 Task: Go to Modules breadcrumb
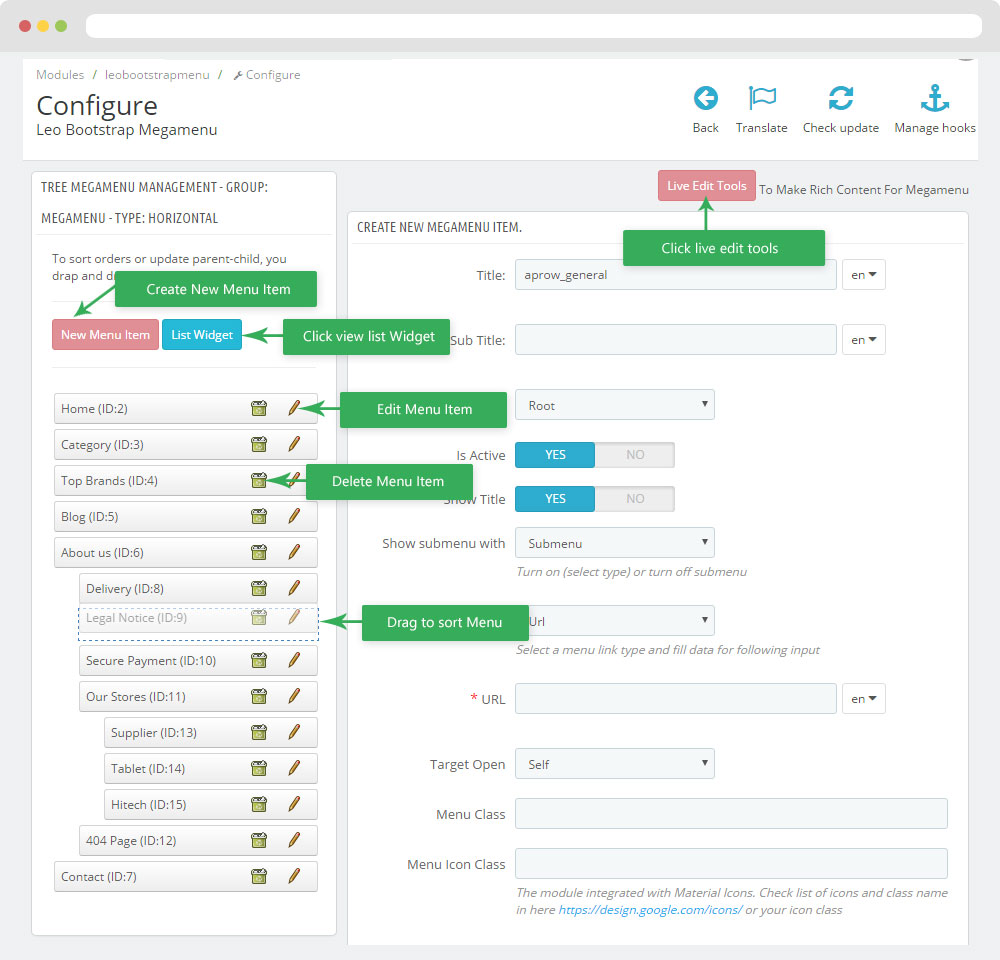60,75
